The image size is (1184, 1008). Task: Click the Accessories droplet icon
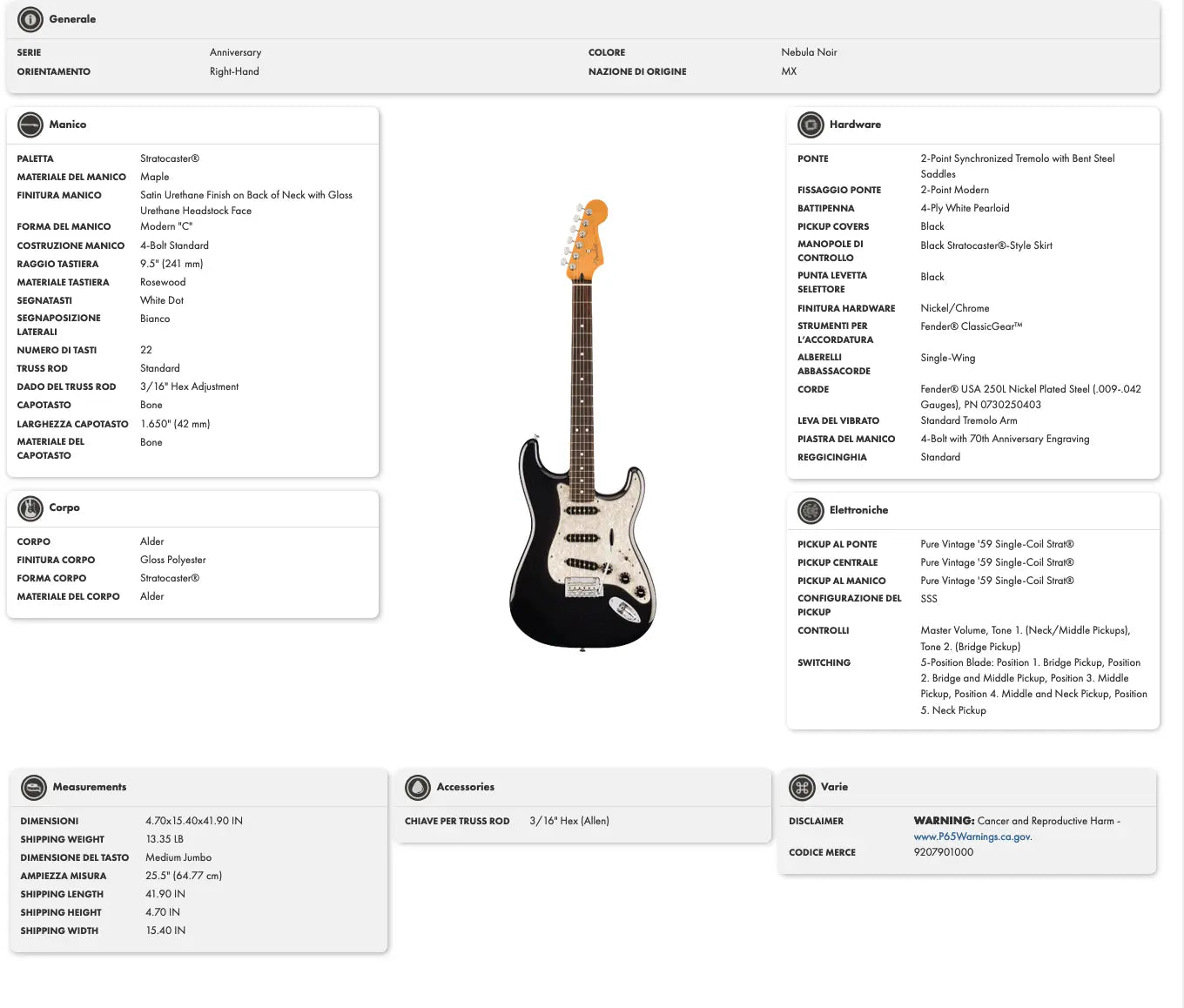[418, 787]
